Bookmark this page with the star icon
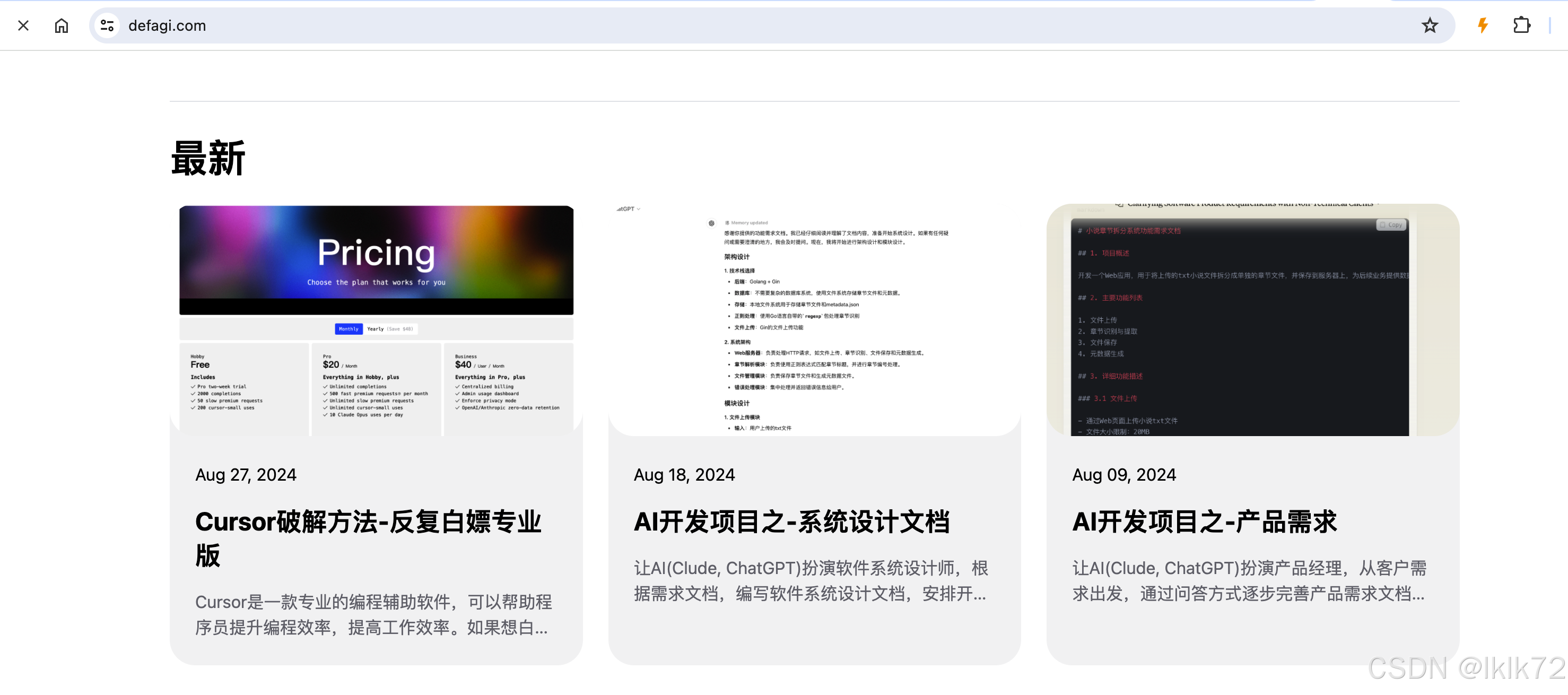This screenshot has width=1568, height=695. point(1429,25)
